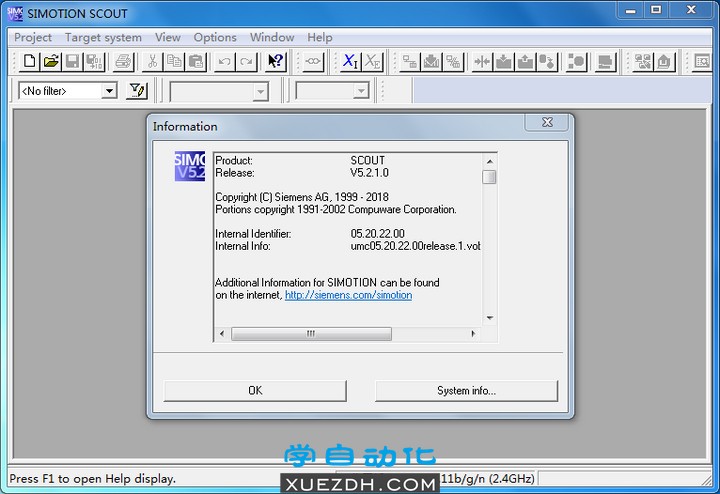Click the tray icon with upward arrow
Image resolution: width=720 pixels, height=494 pixels.
click(x=525, y=61)
